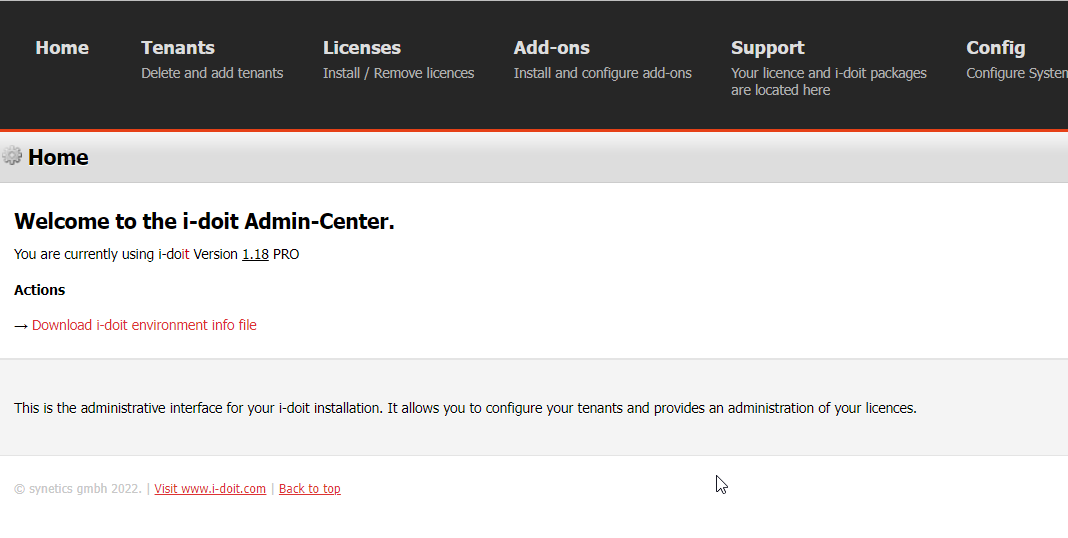This screenshot has width=1068, height=538.
Task: Click the 'Install and configure add-ons' description
Action: [602, 73]
